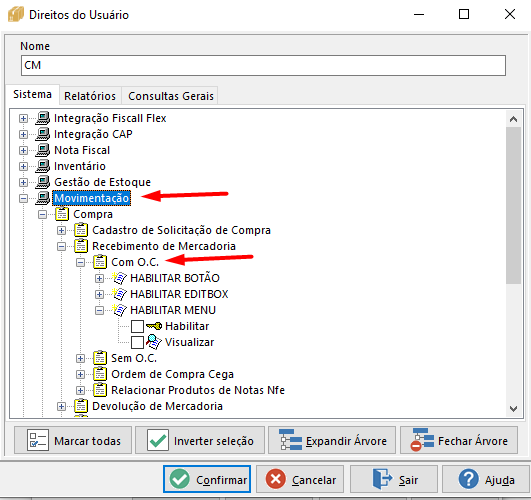
Task: Expand the HABILITAR BOTÃO node
Action: [x=99, y=278]
